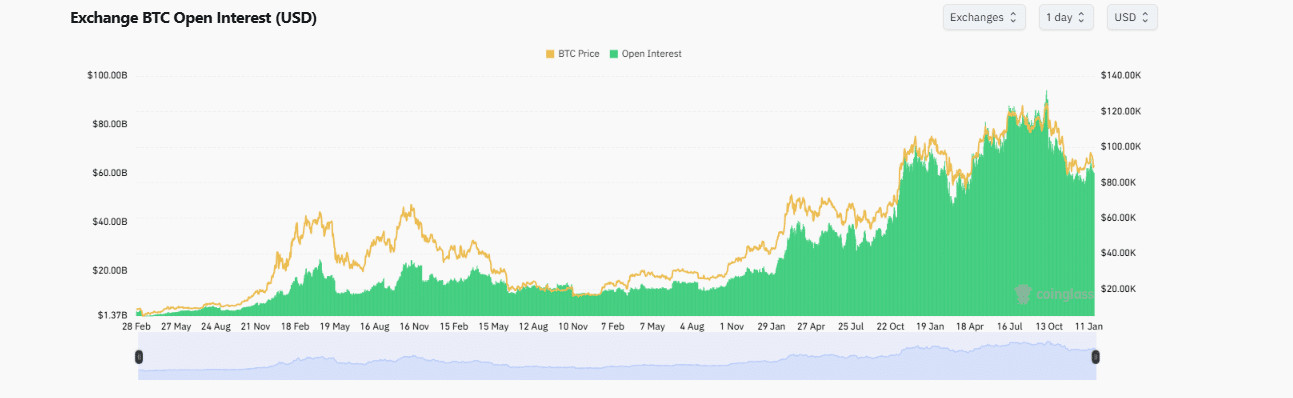The image size is (1293, 398).
Task: Click the $40.00K right axis label
Action: pyautogui.click(x=1119, y=253)
